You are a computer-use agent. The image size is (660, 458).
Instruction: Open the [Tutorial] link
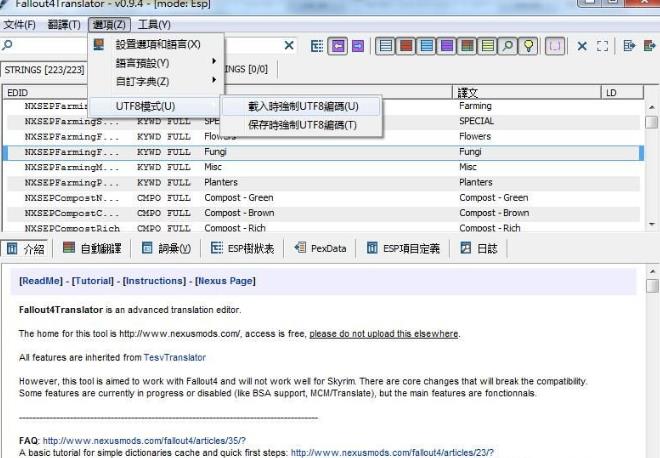pyautogui.click(x=93, y=281)
